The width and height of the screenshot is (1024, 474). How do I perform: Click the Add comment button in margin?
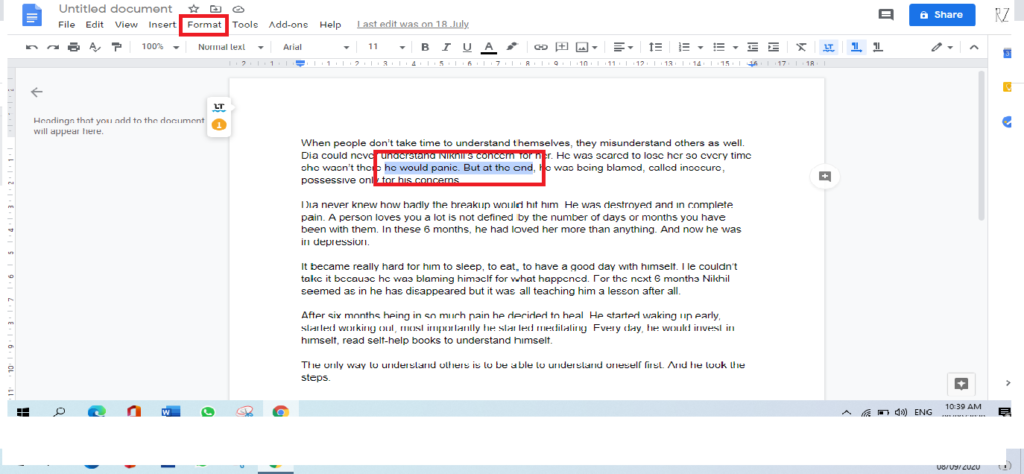pyautogui.click(x=825, y=176)
